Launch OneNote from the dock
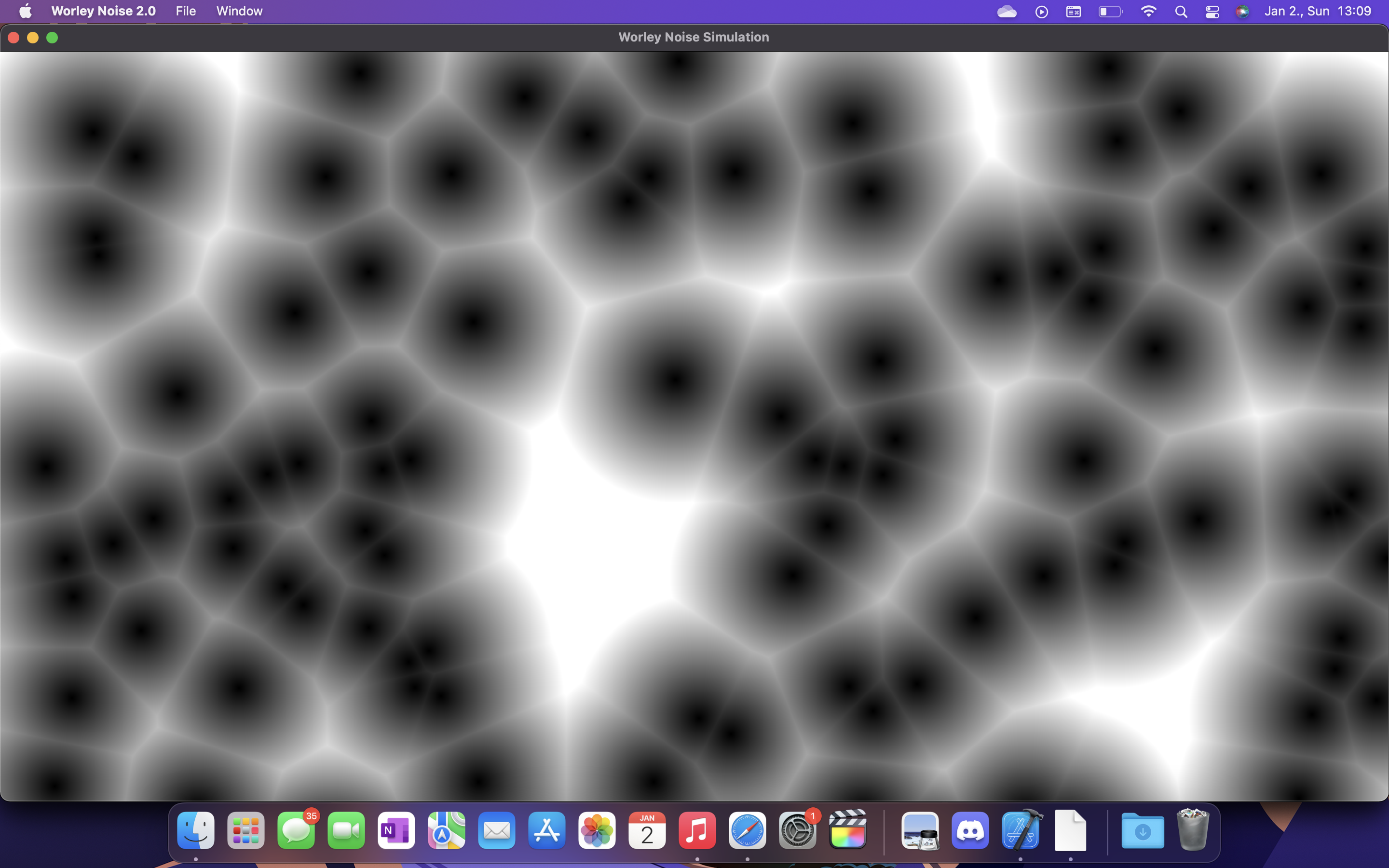The image size is (1389, 868). pyautogui.click(x=396, y=831)
